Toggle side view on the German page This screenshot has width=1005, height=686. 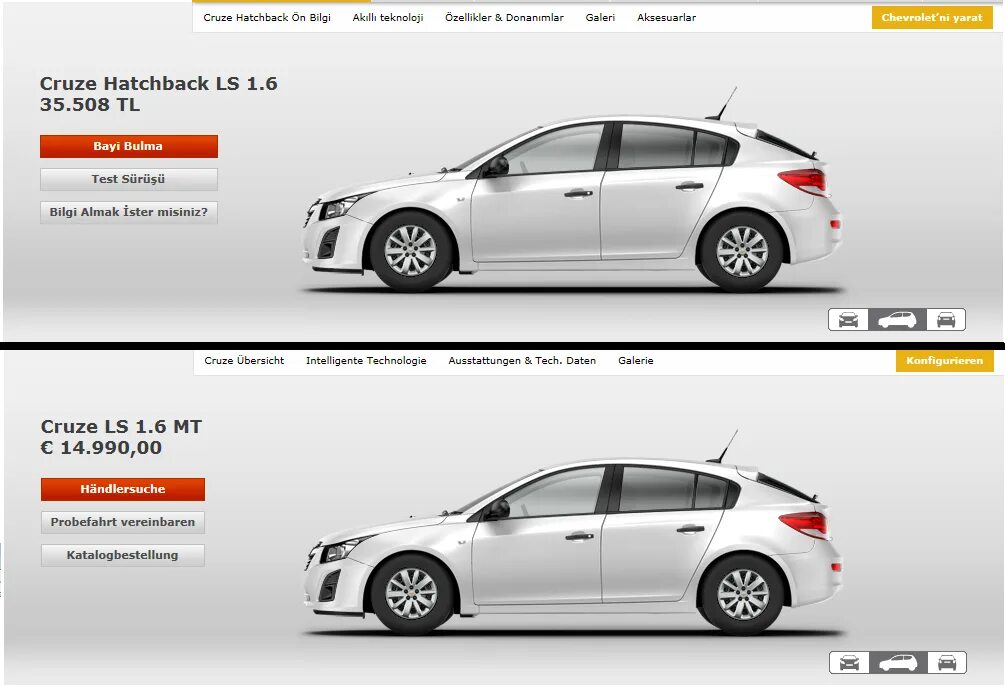point(898,663)
